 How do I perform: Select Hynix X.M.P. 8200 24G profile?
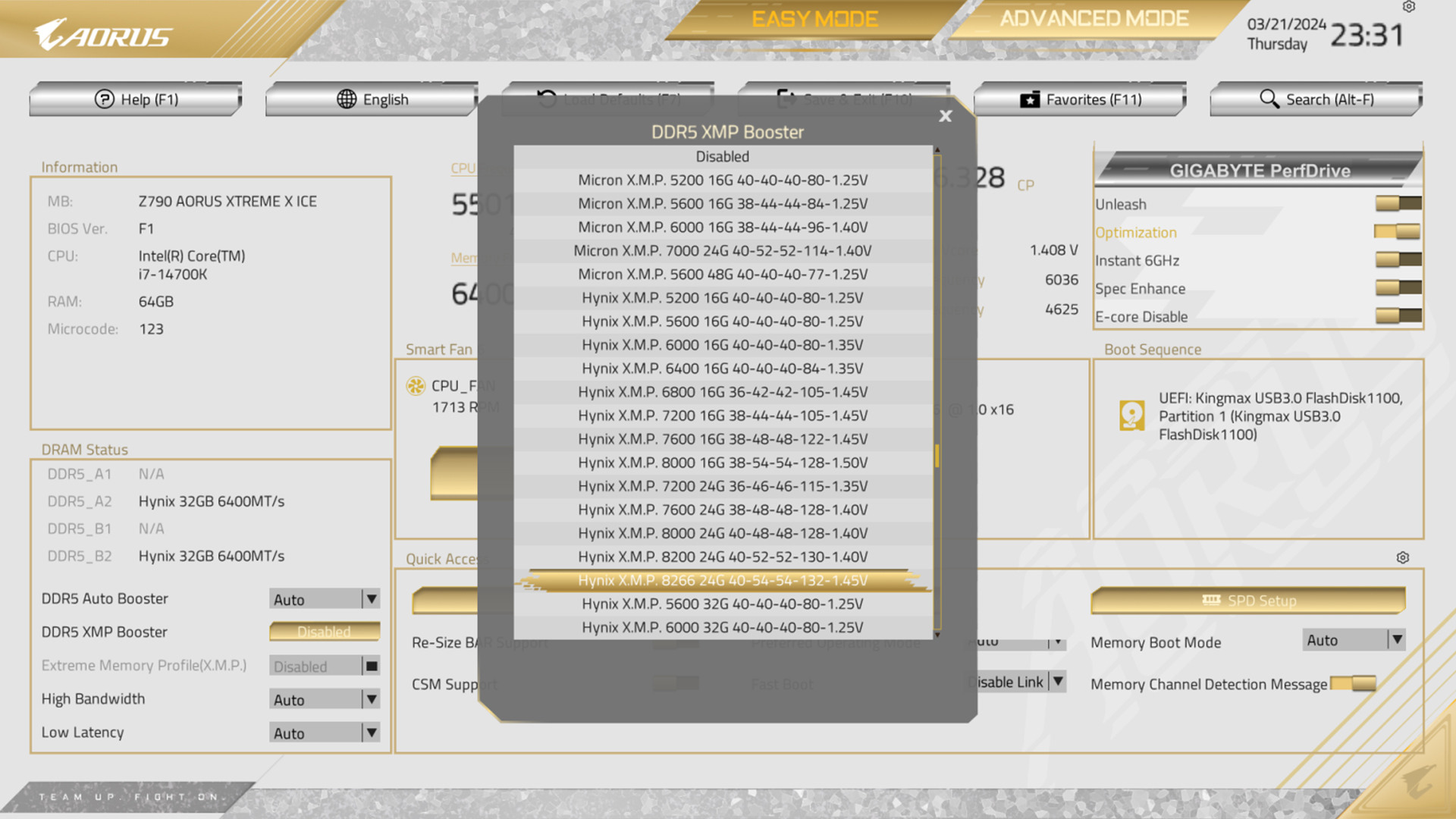click(723, 557)
